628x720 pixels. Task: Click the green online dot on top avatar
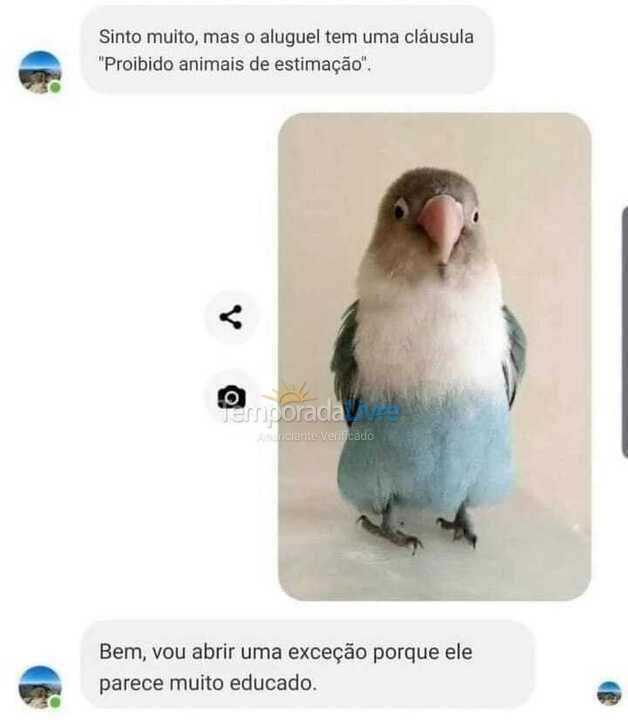pyautogui.click(x=55, y=87)
